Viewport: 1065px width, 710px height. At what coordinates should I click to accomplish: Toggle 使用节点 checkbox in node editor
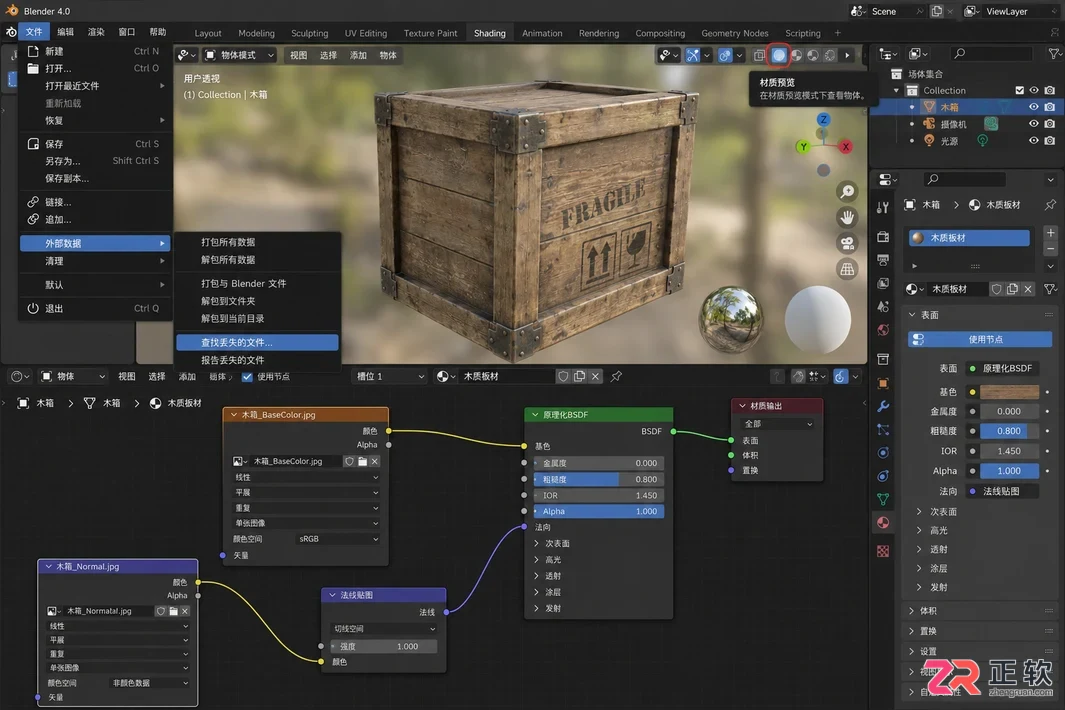pos(247,376)
